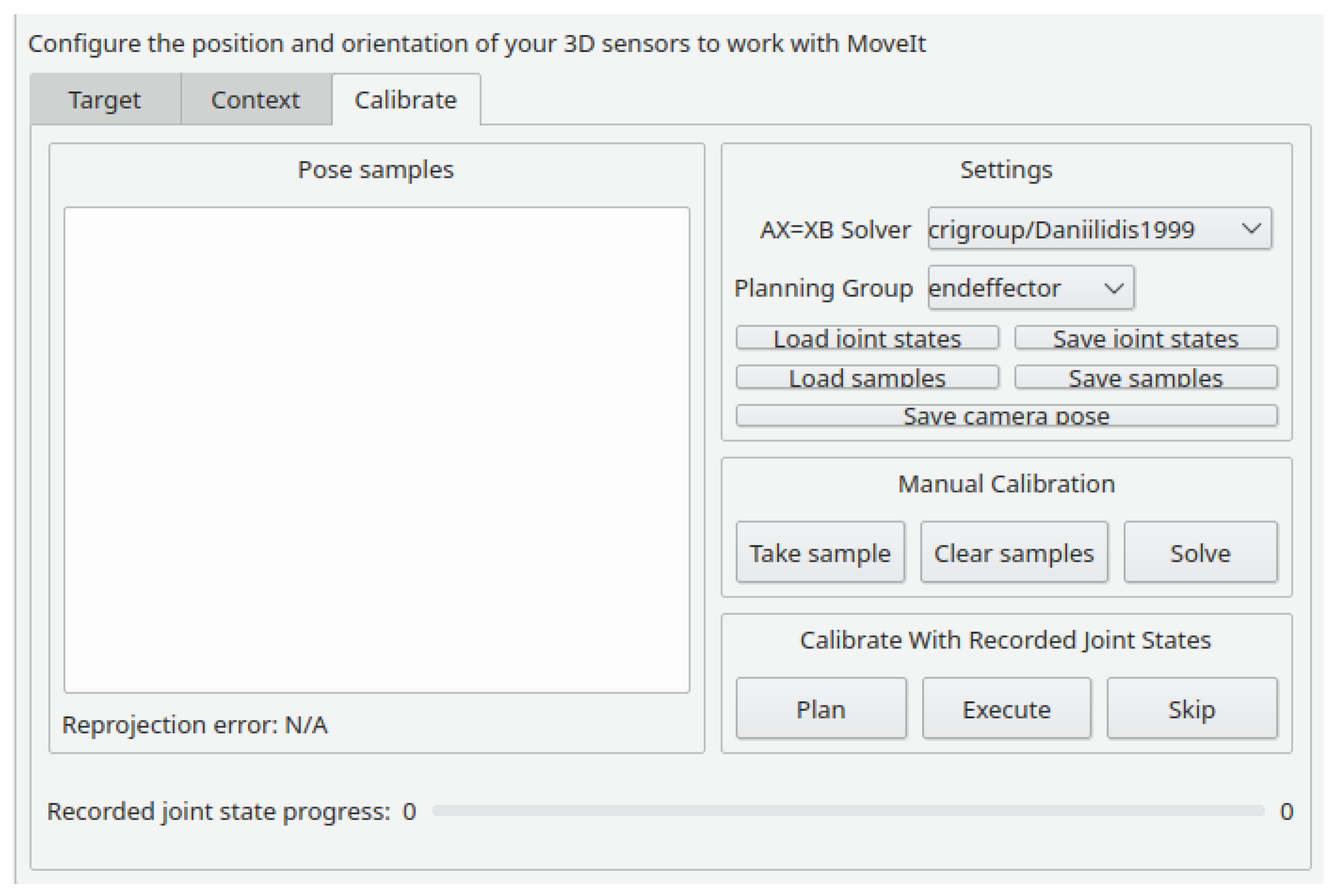Click inside the Pose samples list area

click(377, 450)
